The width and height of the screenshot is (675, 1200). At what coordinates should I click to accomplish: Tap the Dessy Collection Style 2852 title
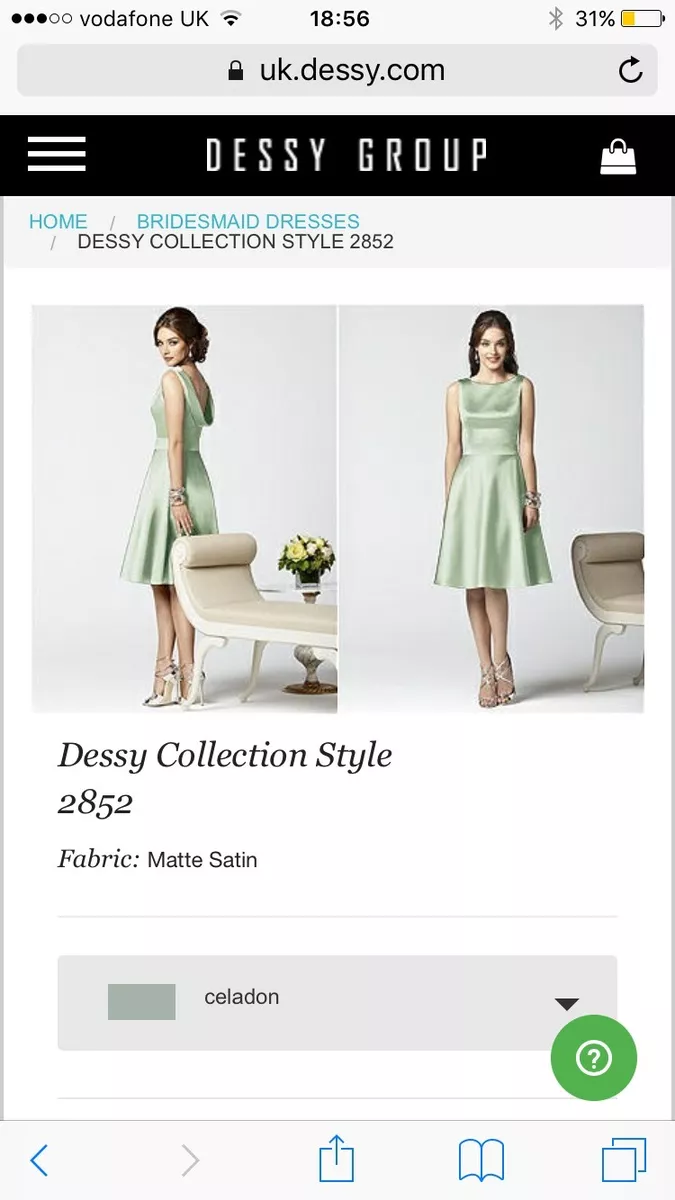[225, 778]
